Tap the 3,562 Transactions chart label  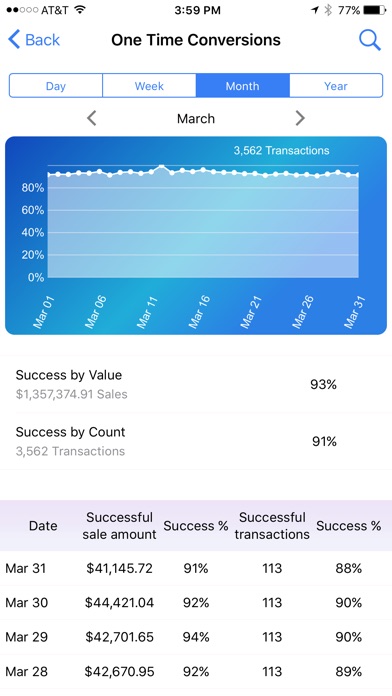[x=281, y=150]
